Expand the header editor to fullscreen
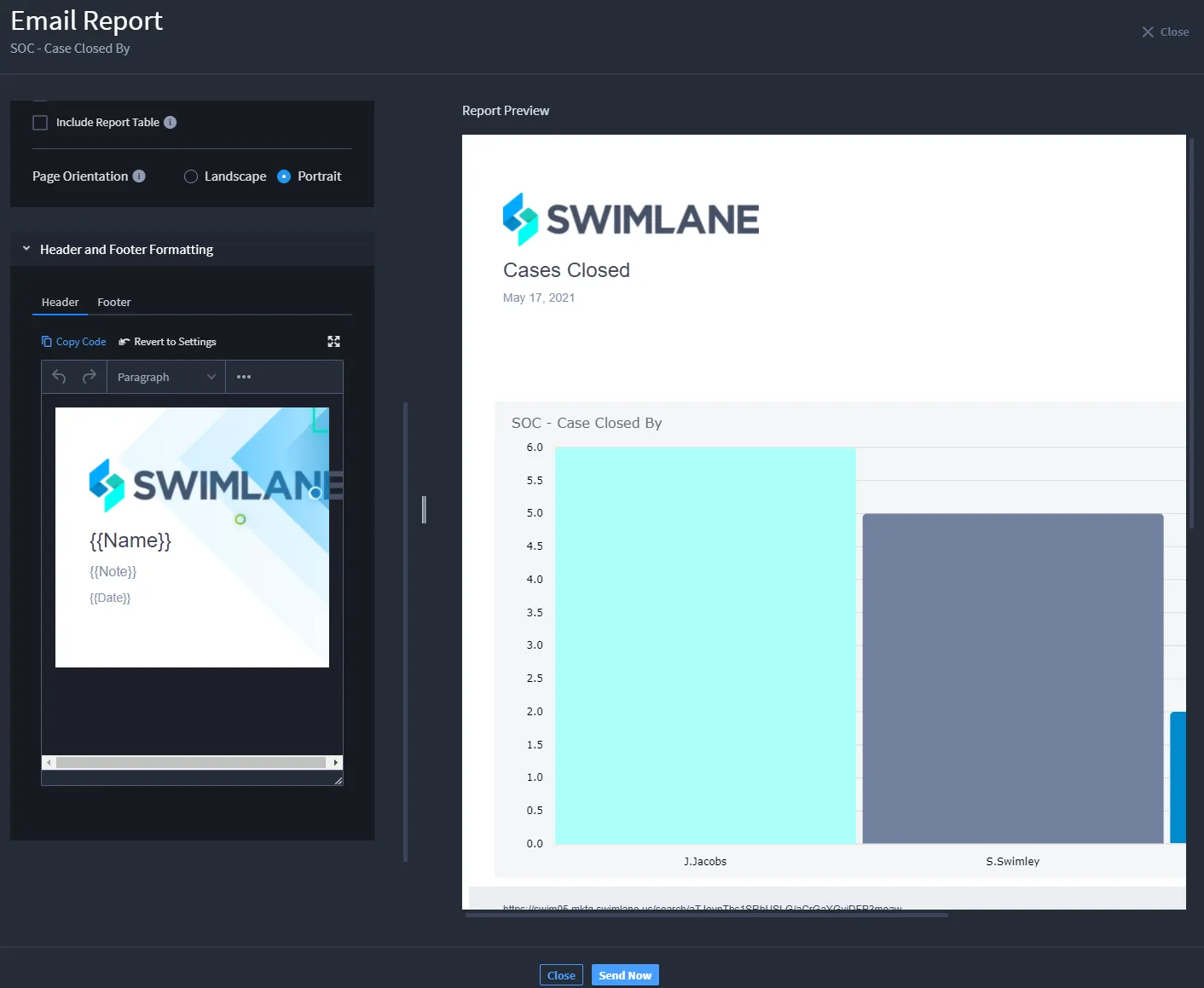 (333, 342)
